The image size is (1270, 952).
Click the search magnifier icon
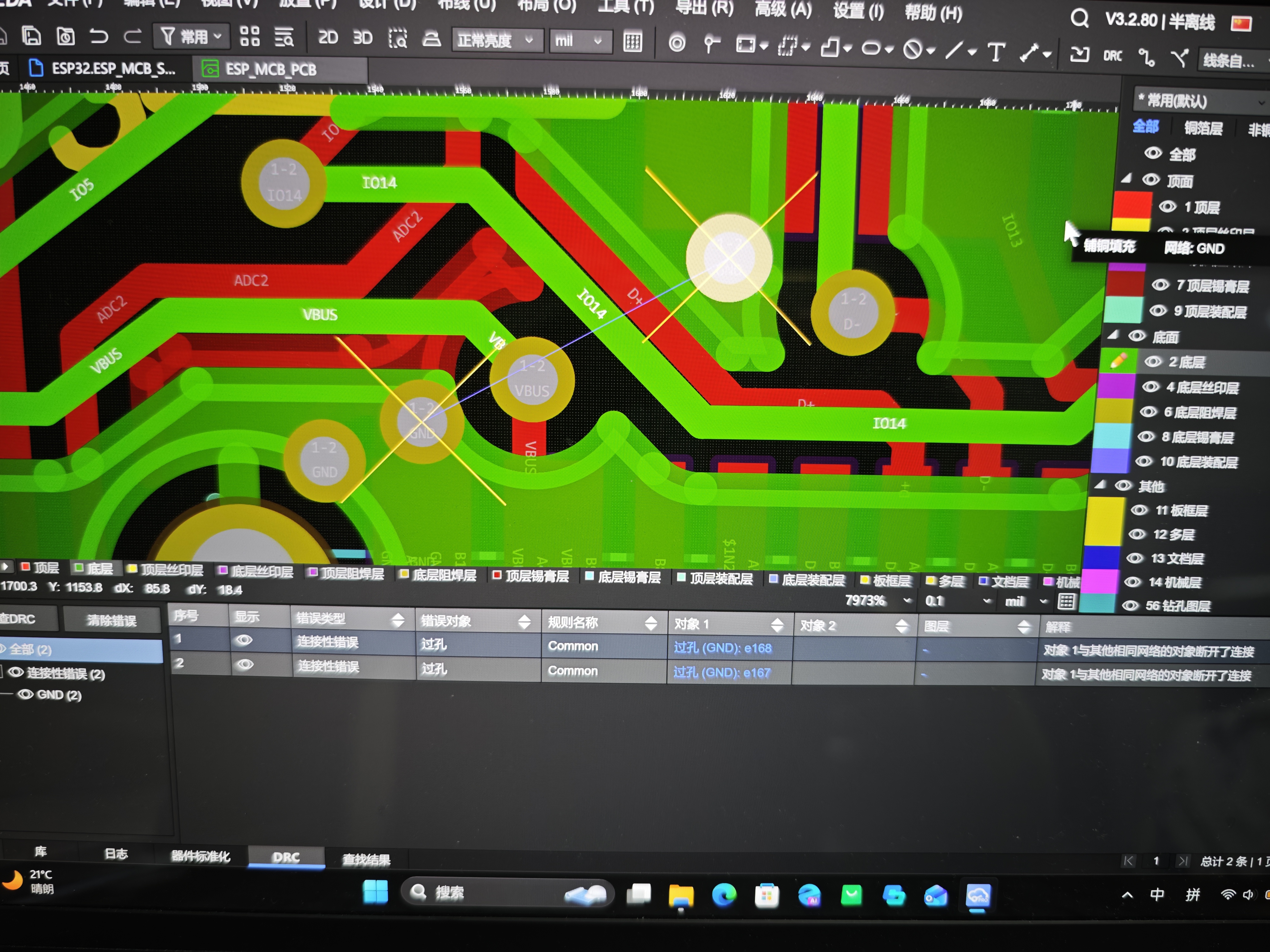coord(1079,18)
